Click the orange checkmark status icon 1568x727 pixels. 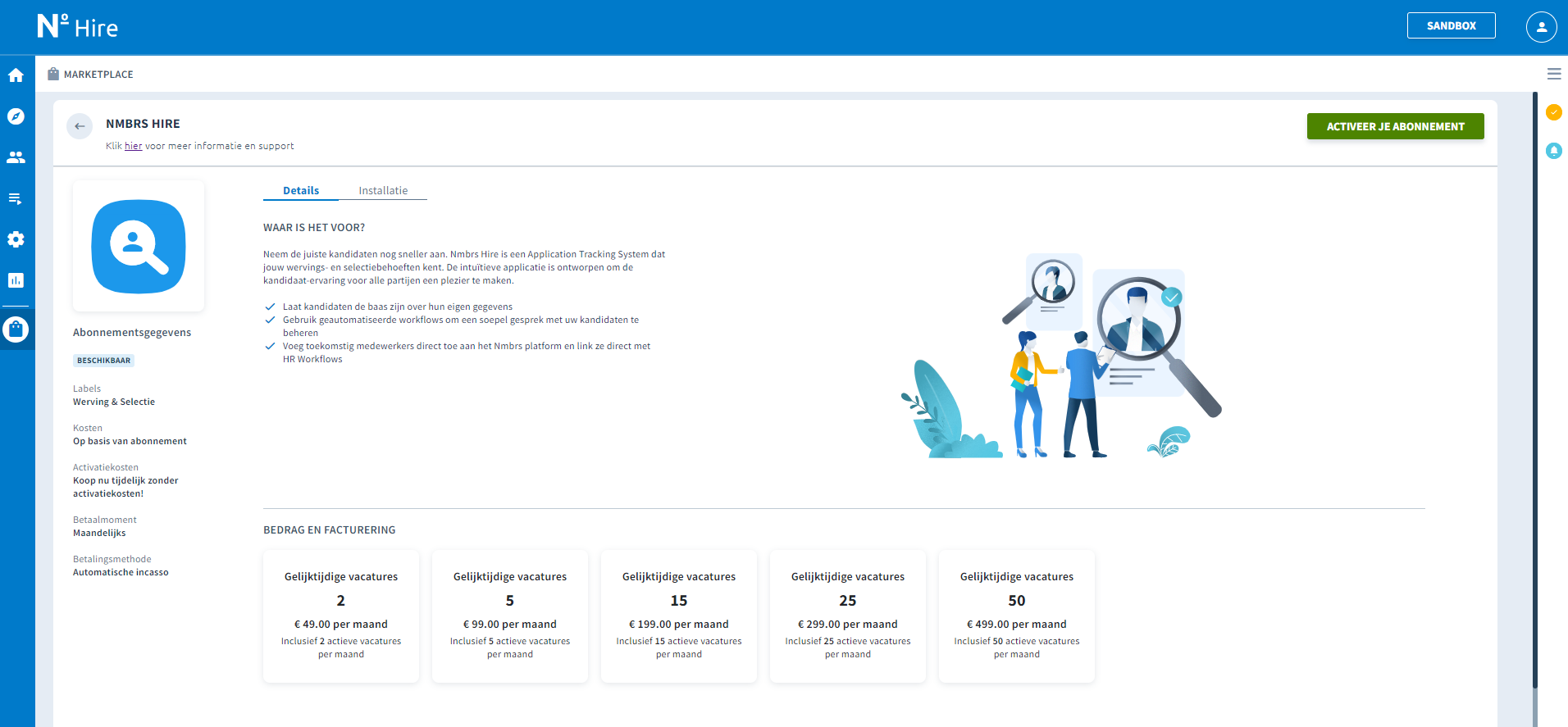pyautogui.click(x=1554, y=112)
